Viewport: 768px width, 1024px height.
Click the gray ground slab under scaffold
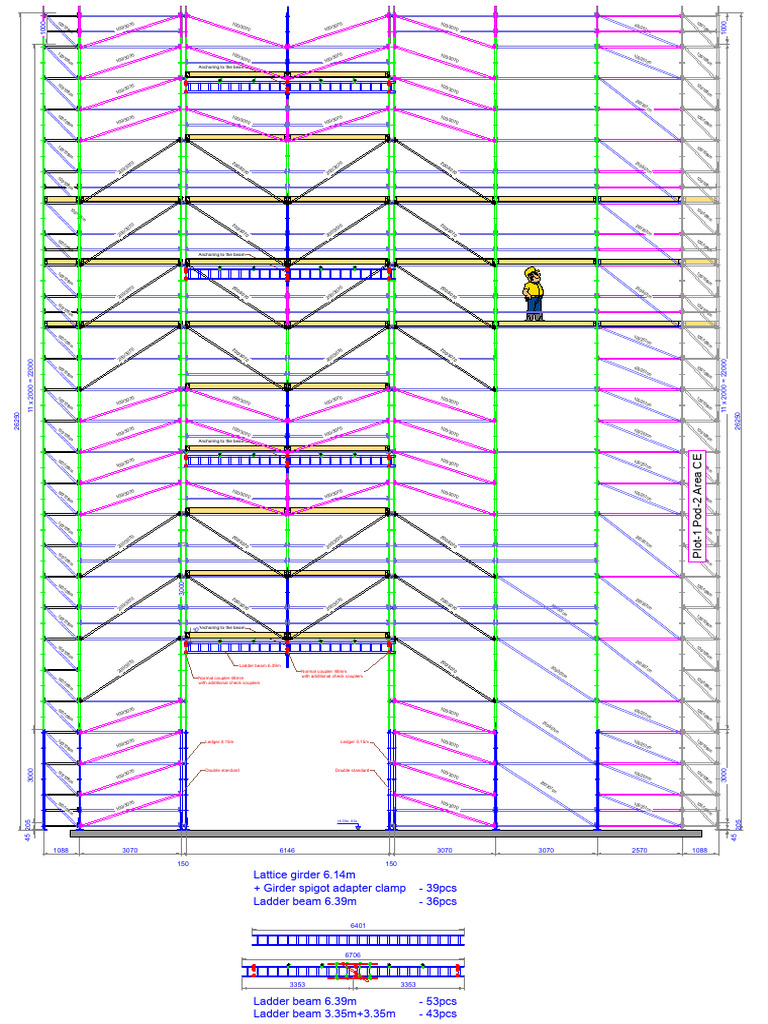(386, 834)
